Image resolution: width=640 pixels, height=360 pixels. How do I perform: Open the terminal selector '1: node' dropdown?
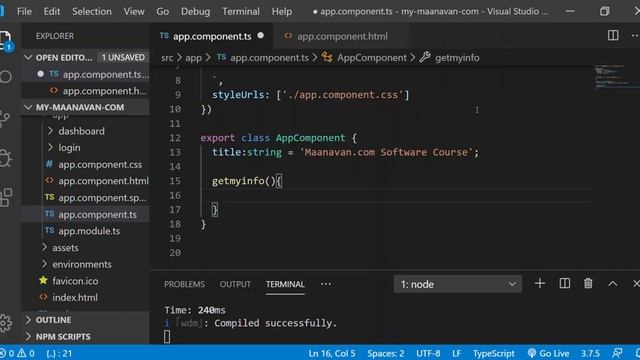[458, 284]
